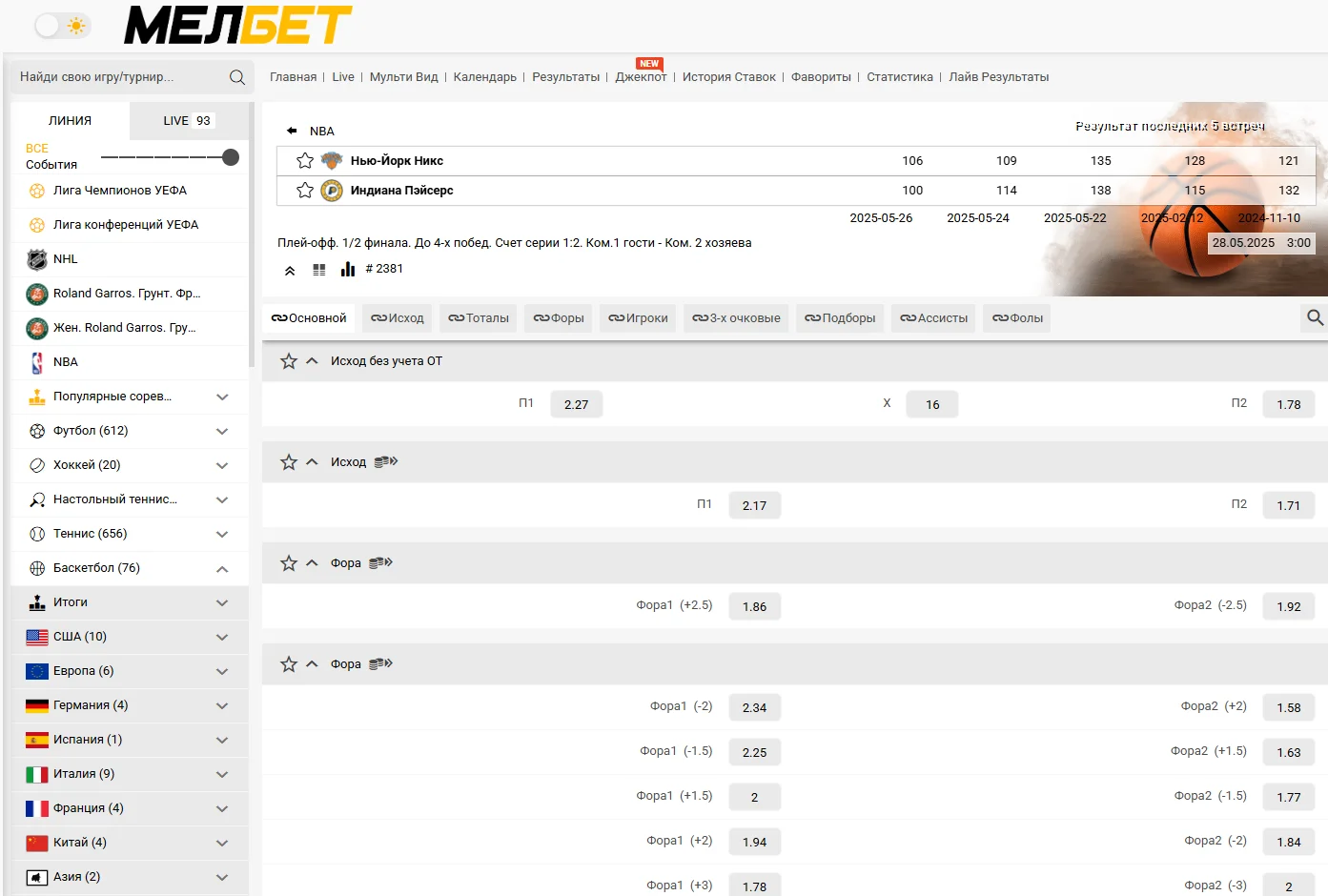
Task: Click the double up-arrow collapse icon
Action: (x=290, y=271)
